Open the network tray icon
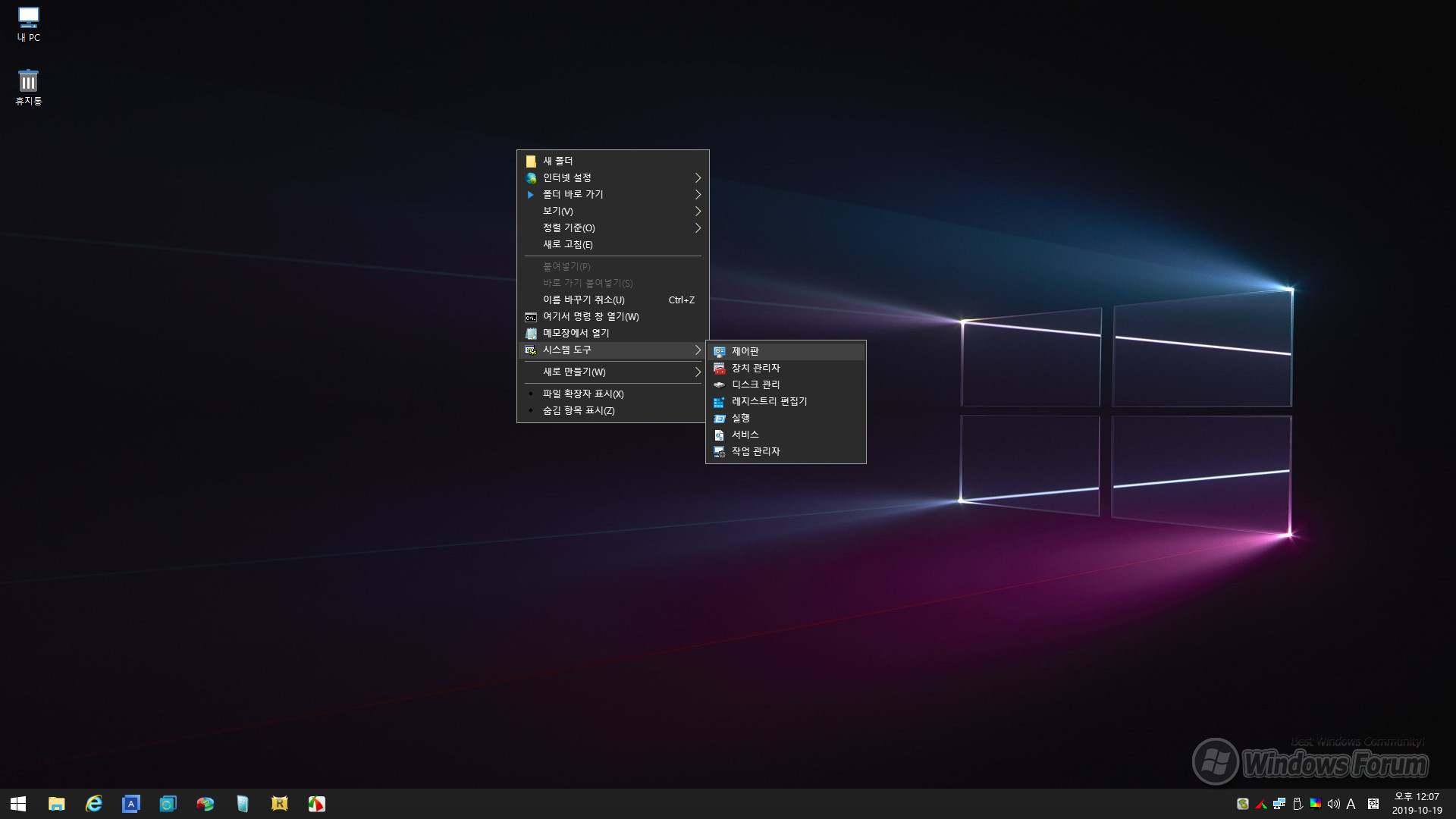The height and width of the screenshot is (819, 1456). (x=1279, y=804)
